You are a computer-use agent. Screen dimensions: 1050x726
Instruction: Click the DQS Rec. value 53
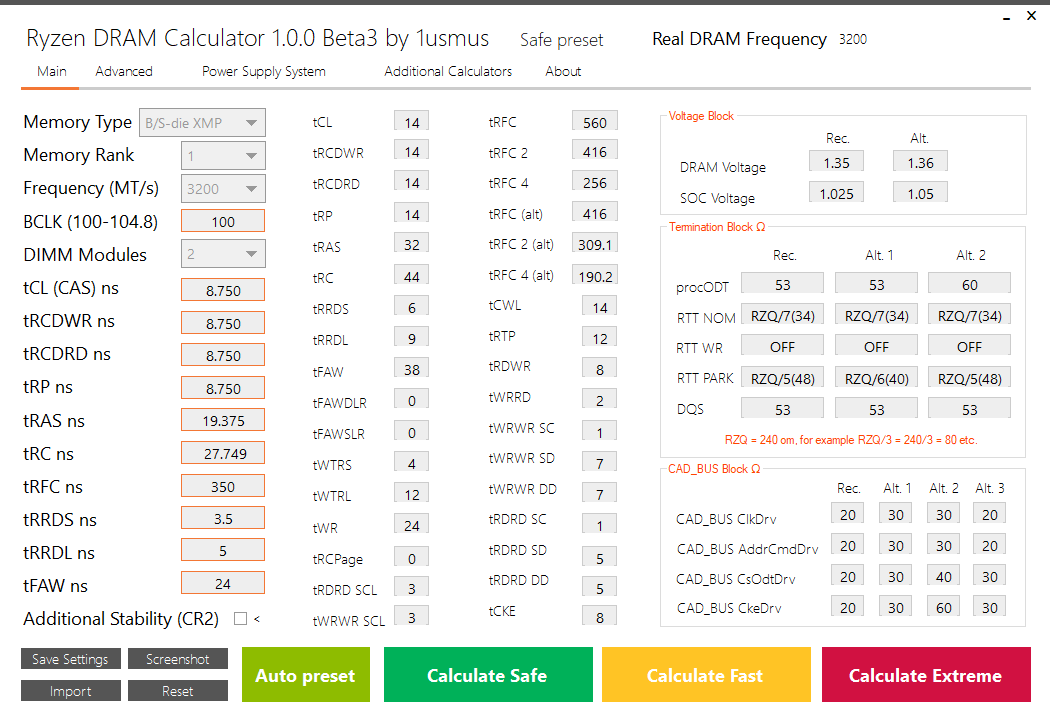coord(782,409)
